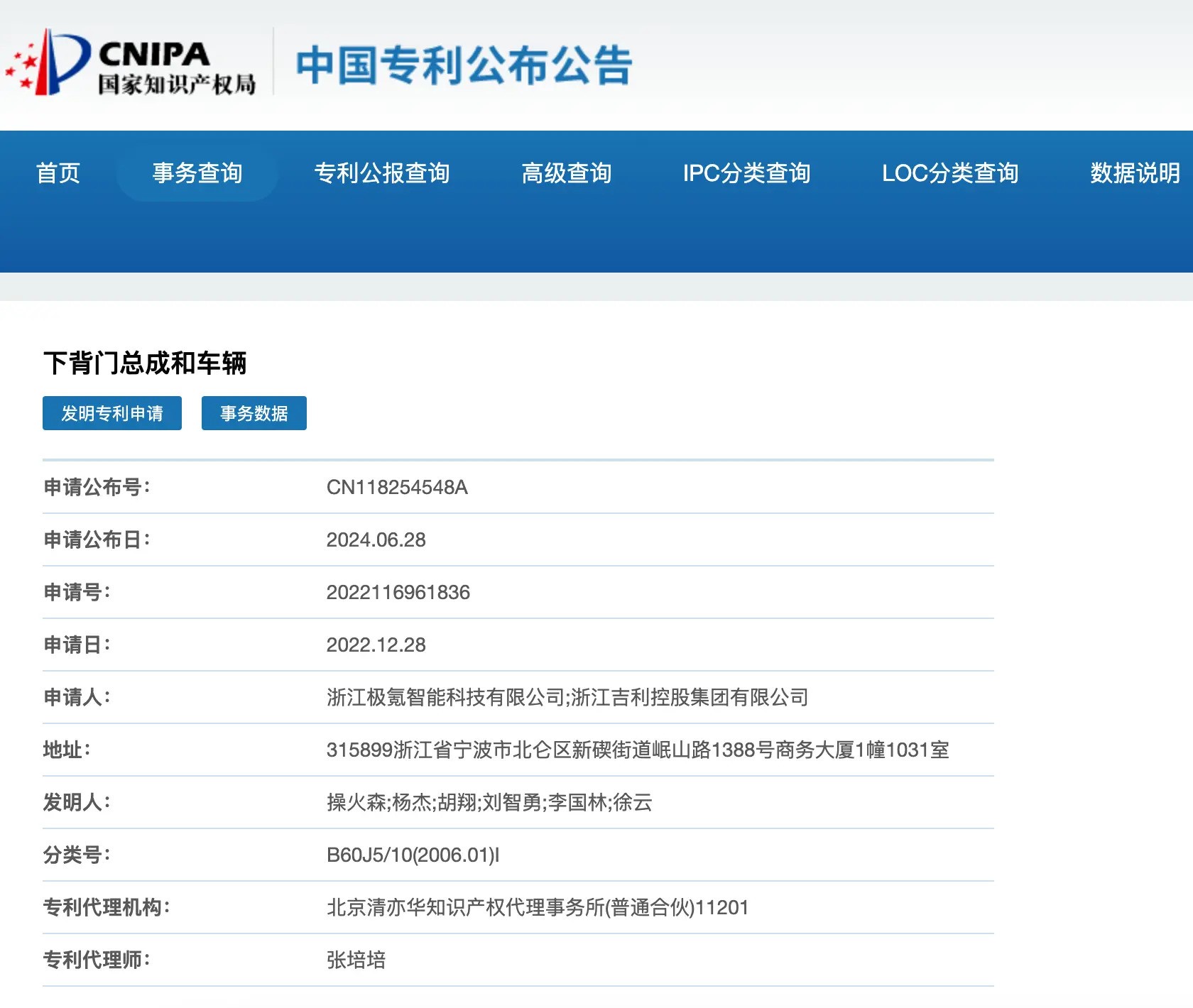Screen dimensions: 1193x1008
Task: Click agency 北京清亦华知识产权代理事务所 value
Action: [x=538, y=907]
